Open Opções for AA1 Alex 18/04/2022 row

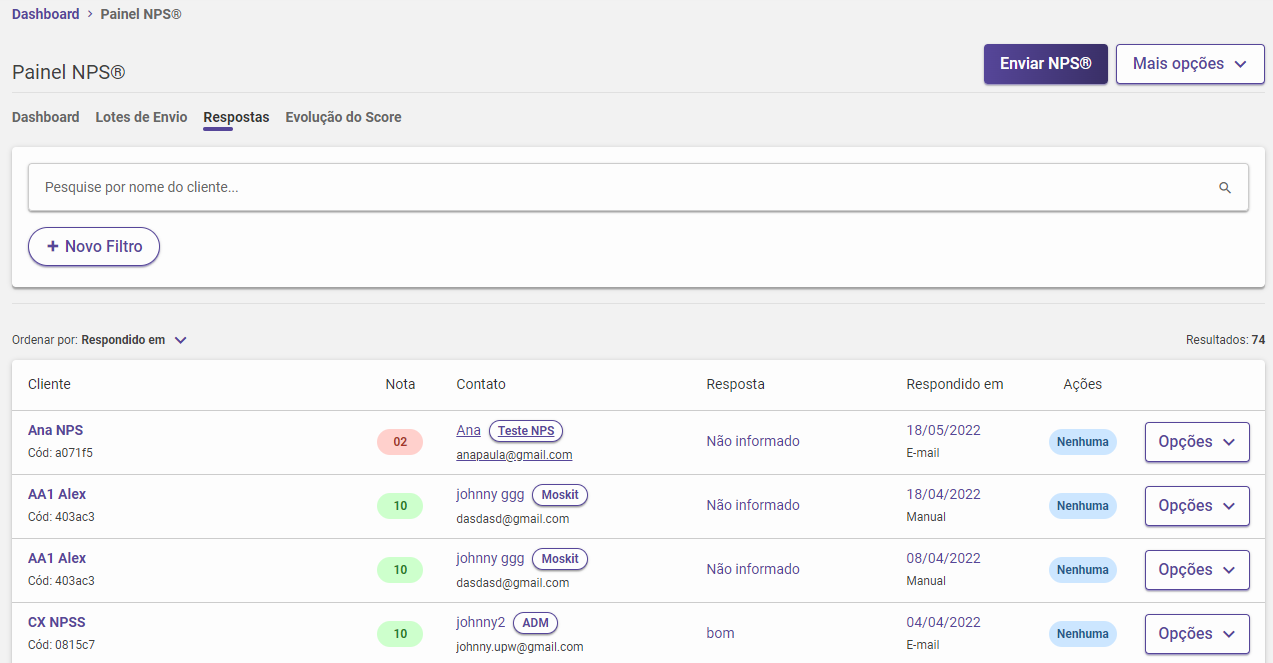1197,506
